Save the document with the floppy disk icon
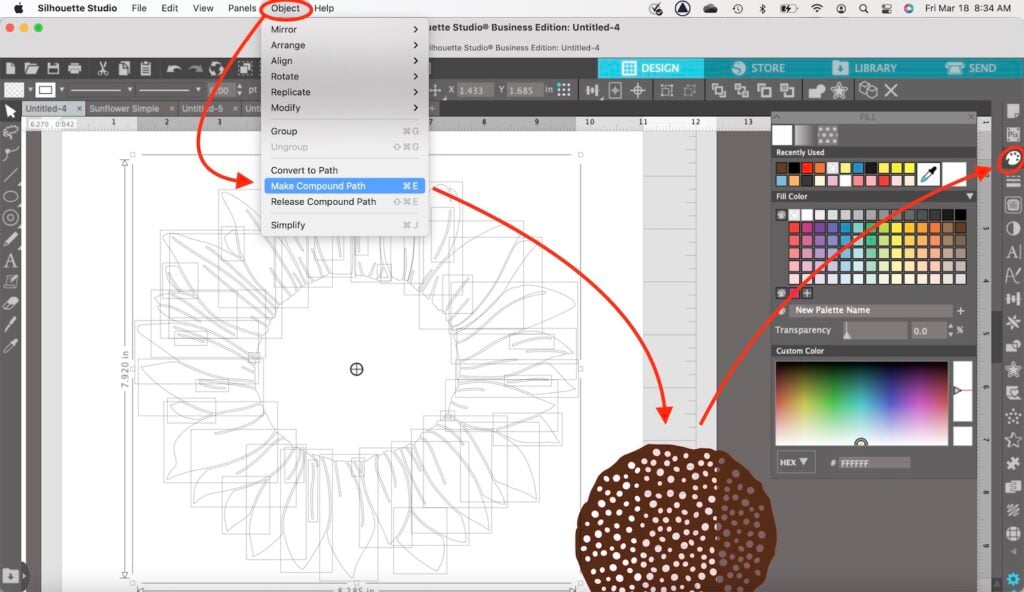The height and width of the screenshot is (592, 1024). 53,68
